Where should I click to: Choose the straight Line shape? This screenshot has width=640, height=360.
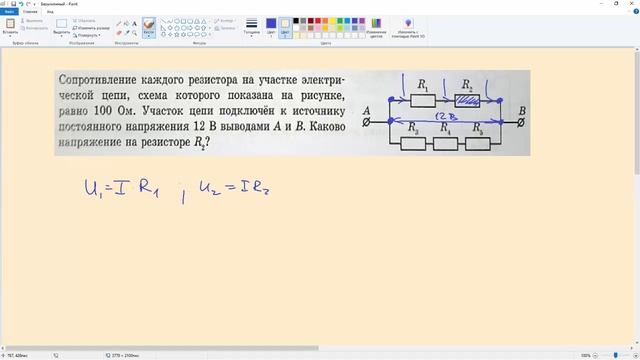click(x=163, y=21)
